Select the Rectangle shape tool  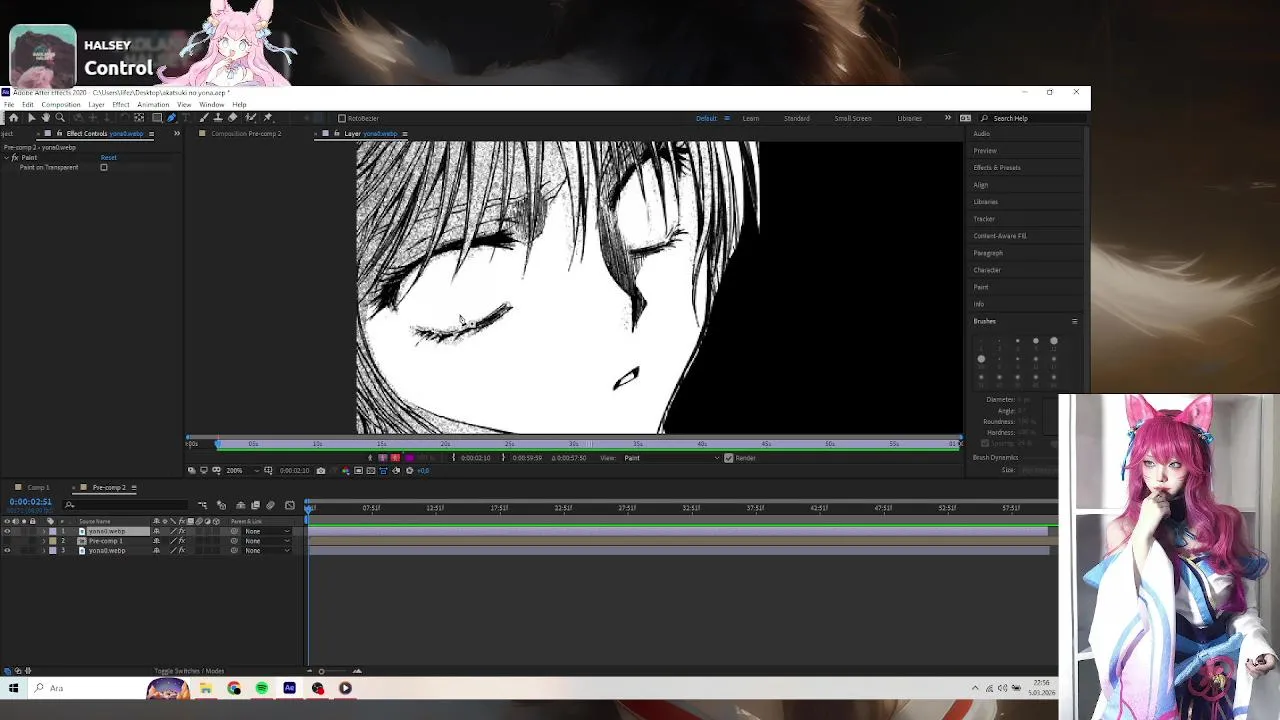coord(157,118)
